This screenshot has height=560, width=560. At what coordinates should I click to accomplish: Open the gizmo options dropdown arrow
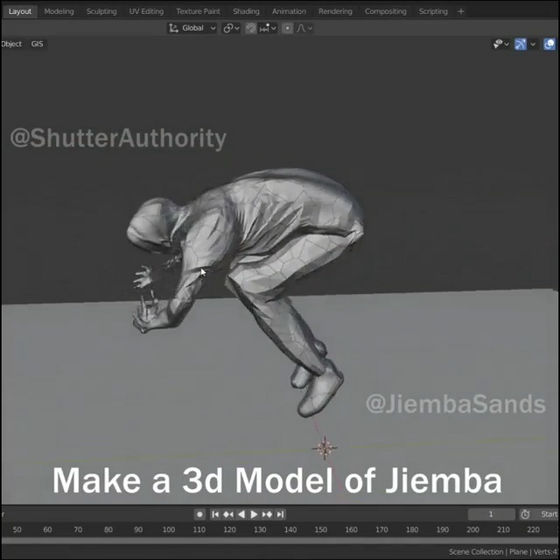click(x=532, y=44)
